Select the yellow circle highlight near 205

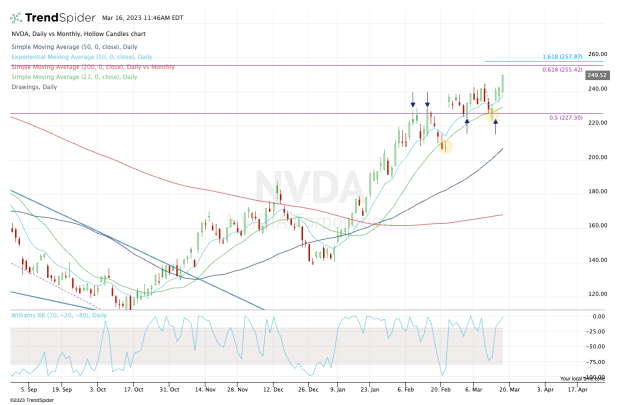click(x=445, y=146)
